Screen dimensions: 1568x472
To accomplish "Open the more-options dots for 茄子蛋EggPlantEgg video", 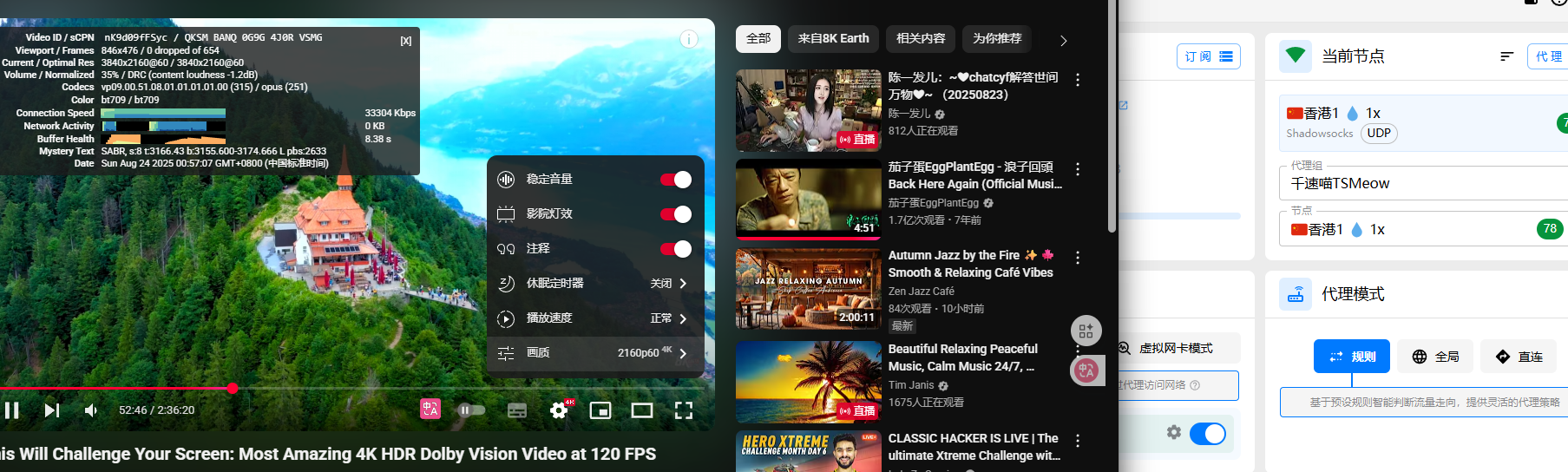I will [1078, 169].
